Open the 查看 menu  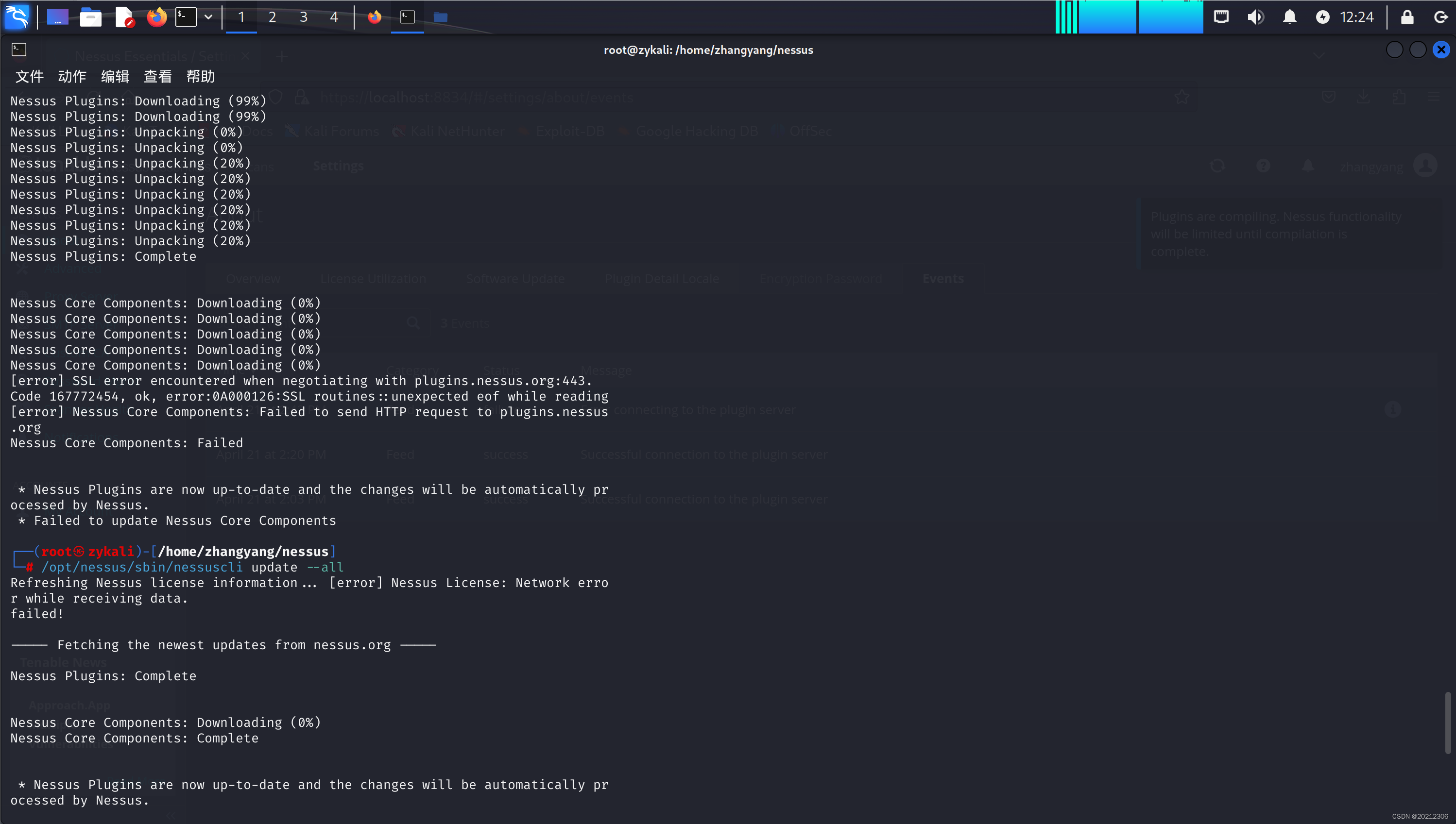click(158, 76)
